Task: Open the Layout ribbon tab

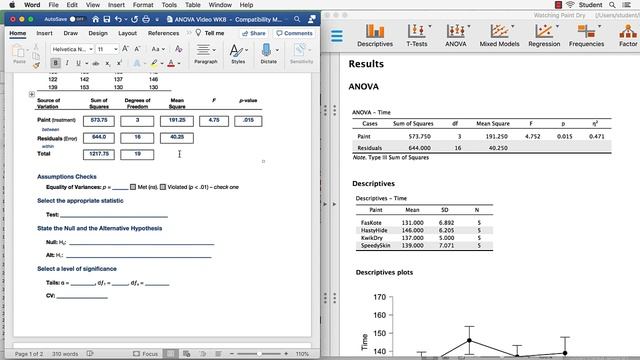Action: [x=127, y=33]
